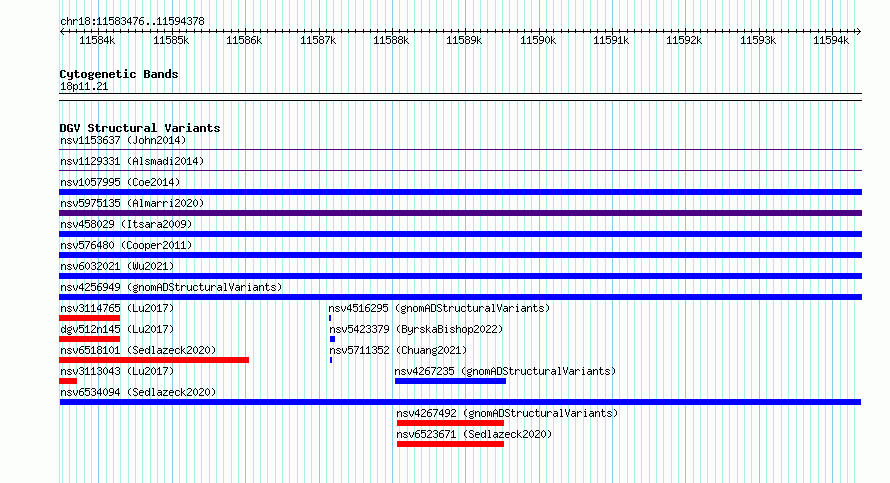The width and height of the screenshot is (890, 483).
Task: Click nsv4256949 (gnomADStructuralVariants) label
Action: coord(171,287)
